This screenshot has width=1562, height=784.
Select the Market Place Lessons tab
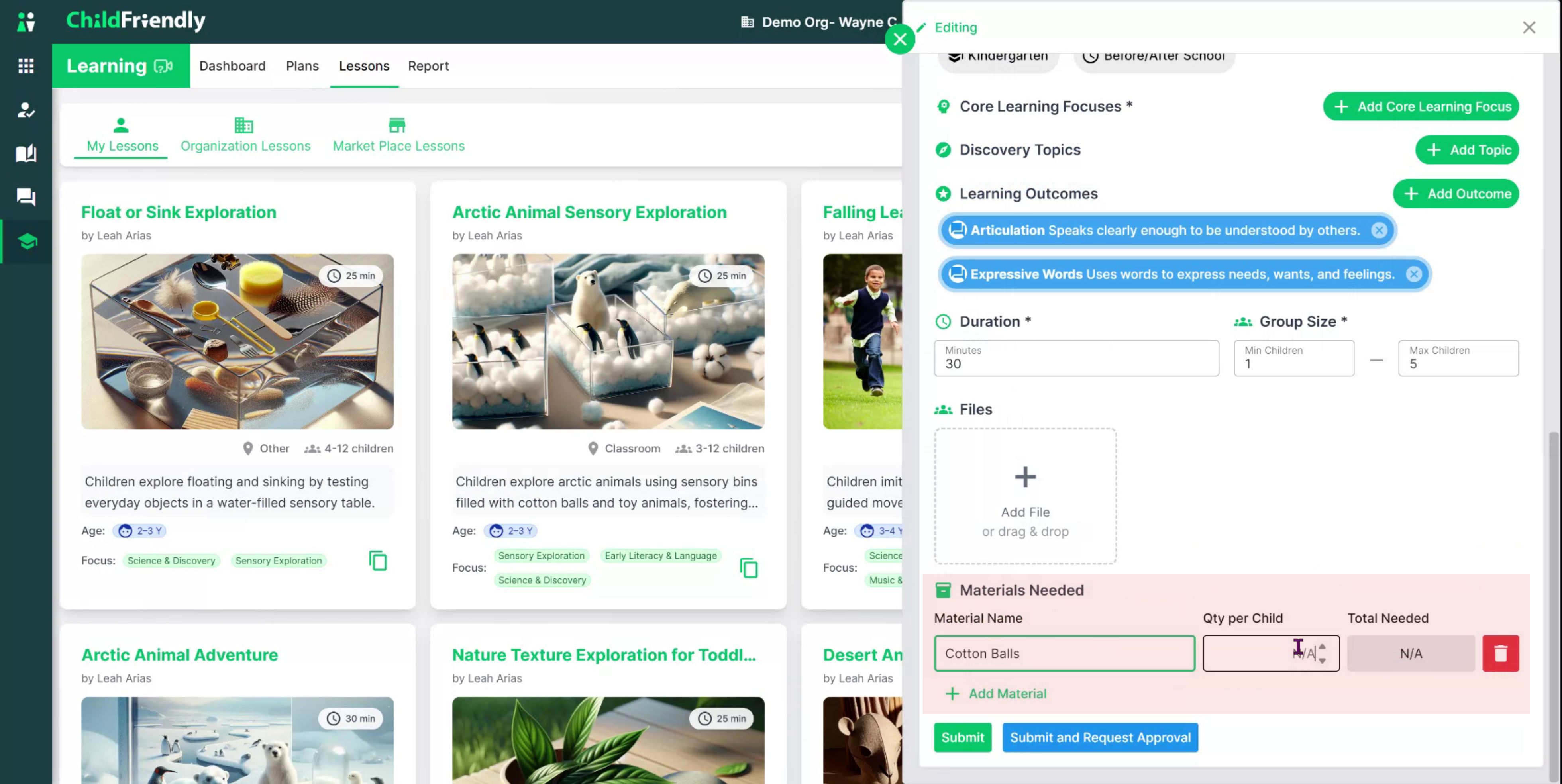click(398, 135)
